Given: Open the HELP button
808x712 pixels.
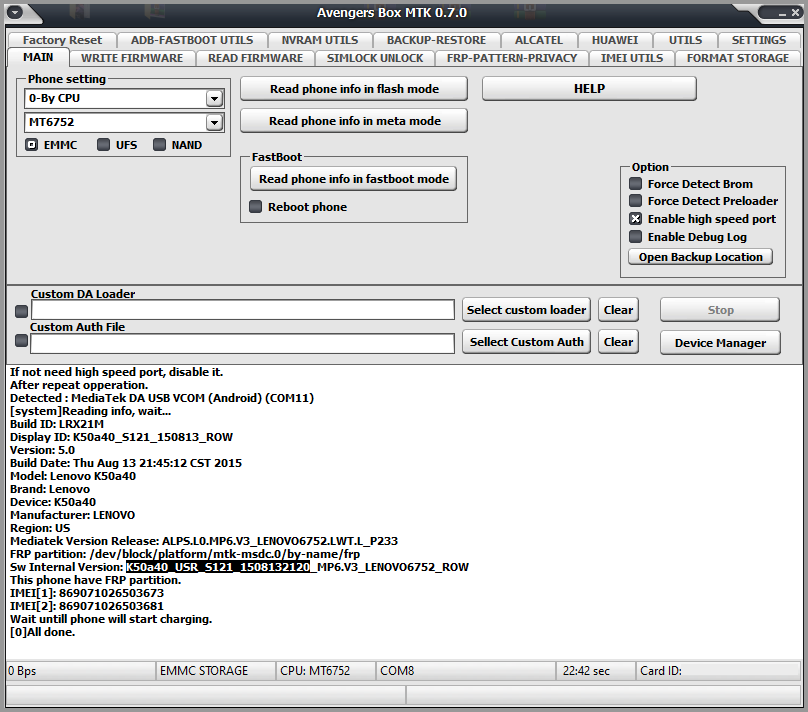Looking at the screenshot, I should pos(590,89).
